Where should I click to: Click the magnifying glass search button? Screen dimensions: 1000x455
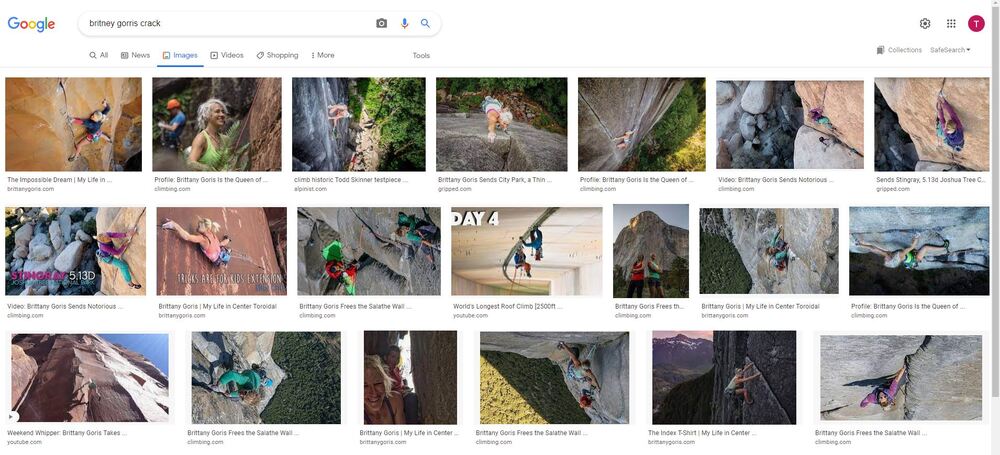point(425,23)
